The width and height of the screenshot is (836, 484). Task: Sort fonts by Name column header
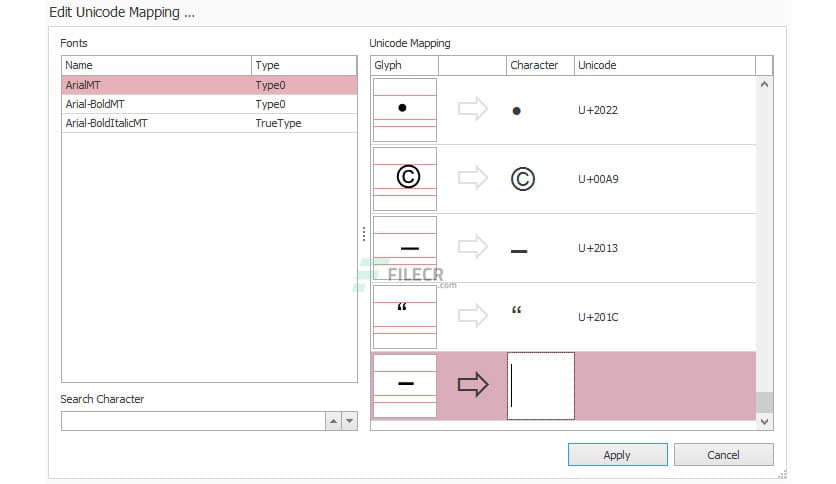pyautogui.click(x=156, y=65)
